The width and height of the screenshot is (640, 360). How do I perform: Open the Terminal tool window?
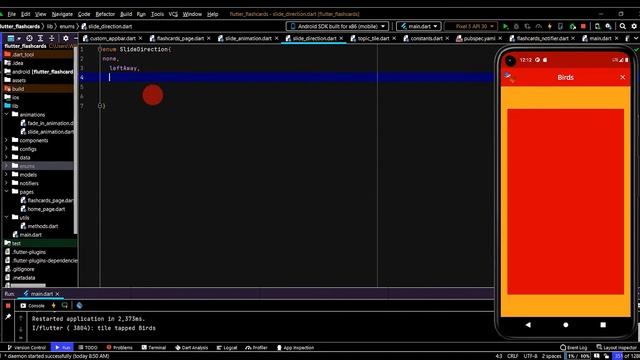click(153, 347)
